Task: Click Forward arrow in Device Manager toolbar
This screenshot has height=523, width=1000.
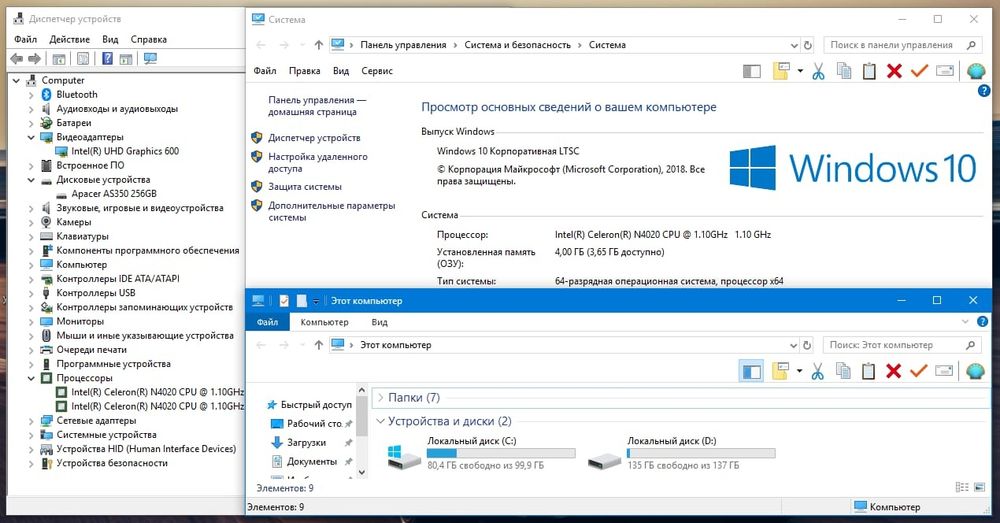Action: tap(34, 59)
